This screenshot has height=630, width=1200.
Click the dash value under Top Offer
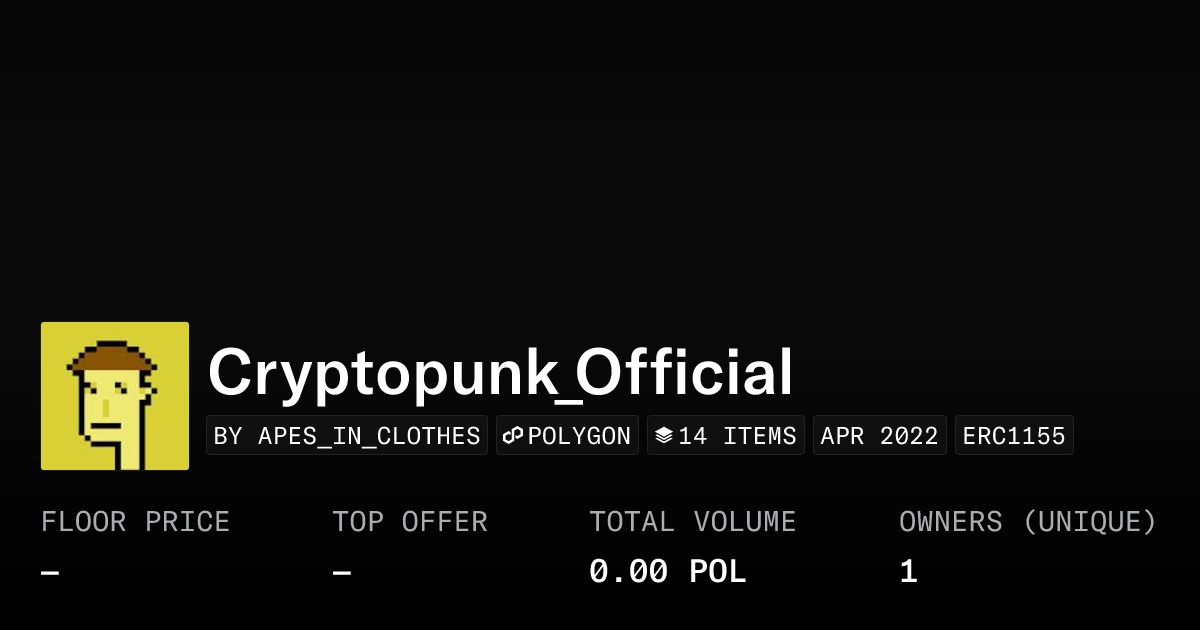coord(341,572)
